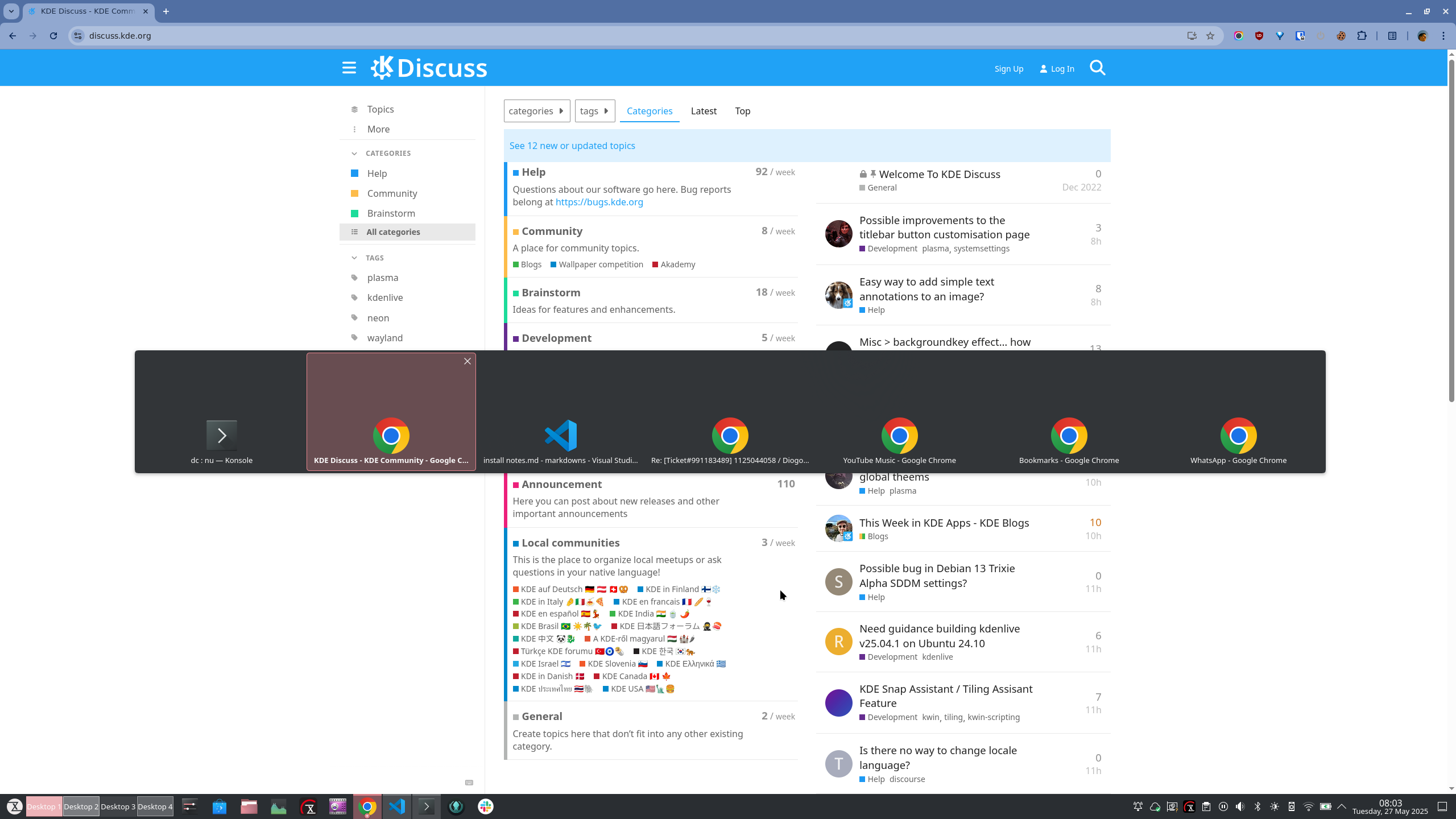Click the Bluetooth tray icon
The width and height of the screenshot is (1456, 819).
coord(1258,806)
